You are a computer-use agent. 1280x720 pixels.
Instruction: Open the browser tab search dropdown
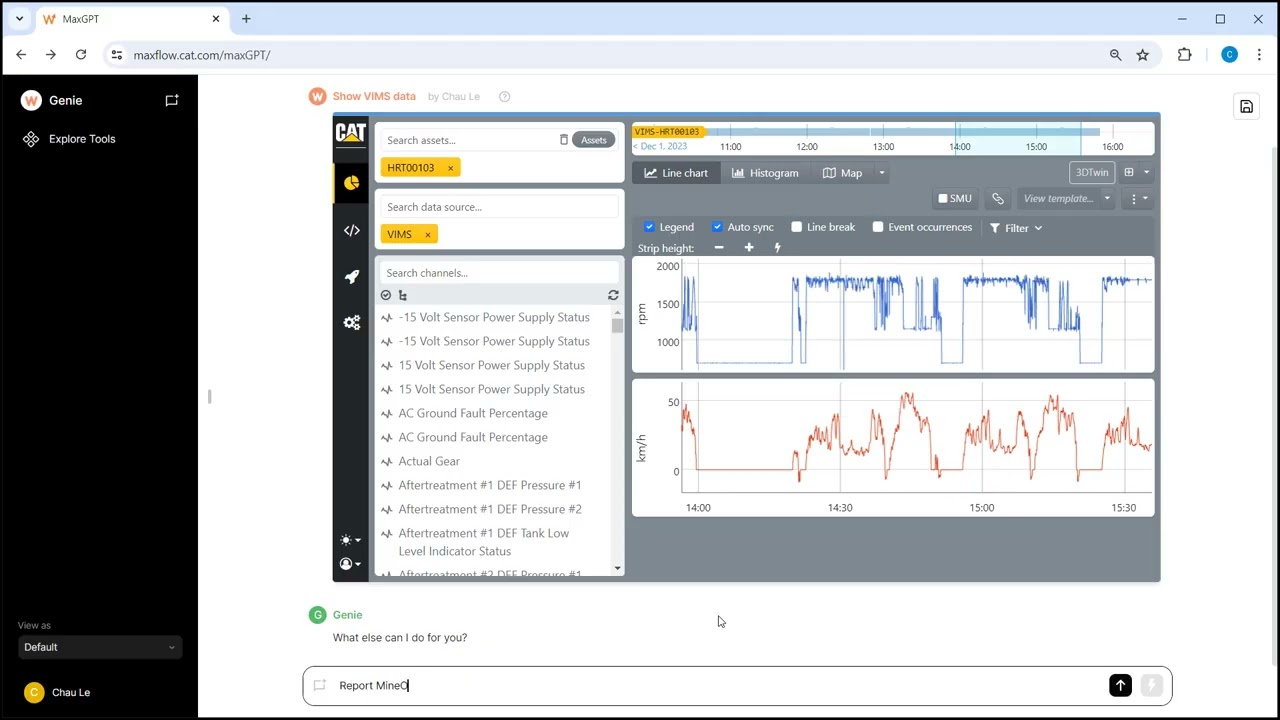click(x=19, y=18)
